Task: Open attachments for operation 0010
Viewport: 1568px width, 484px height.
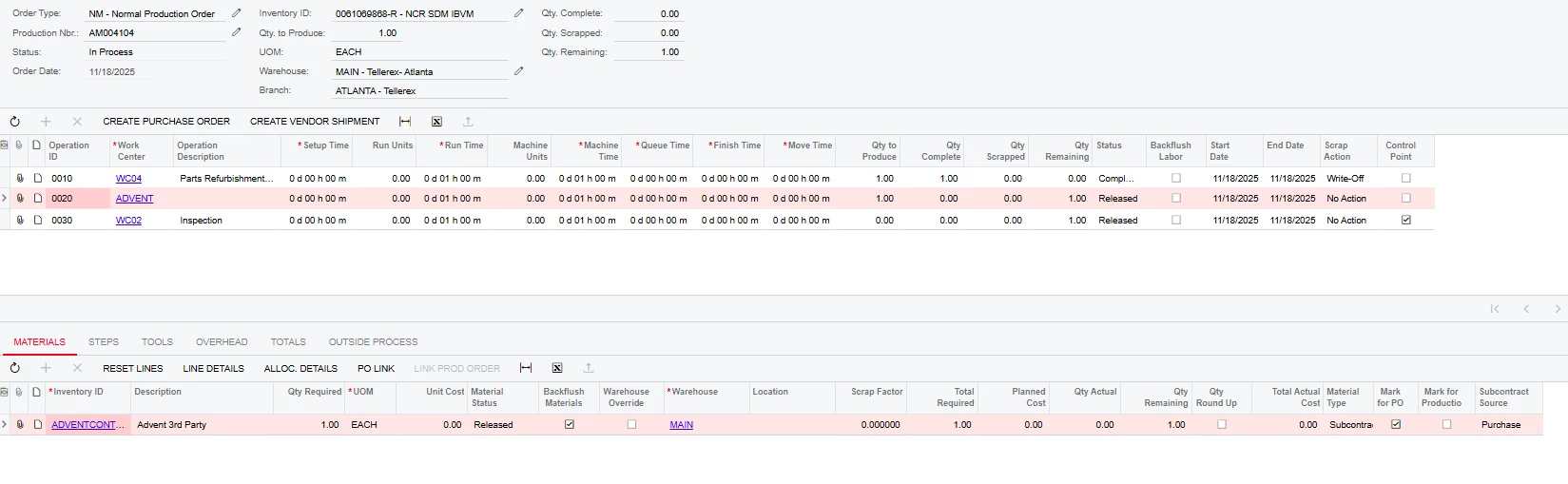Action: click(x=20, y=178)
